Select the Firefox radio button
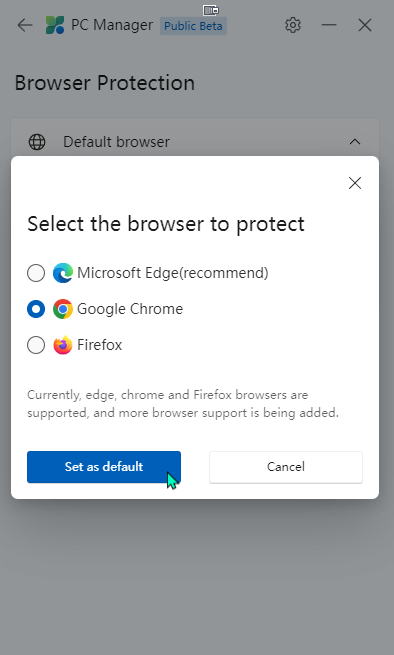Viewport: 394px width, 655px height. [36, 345]
